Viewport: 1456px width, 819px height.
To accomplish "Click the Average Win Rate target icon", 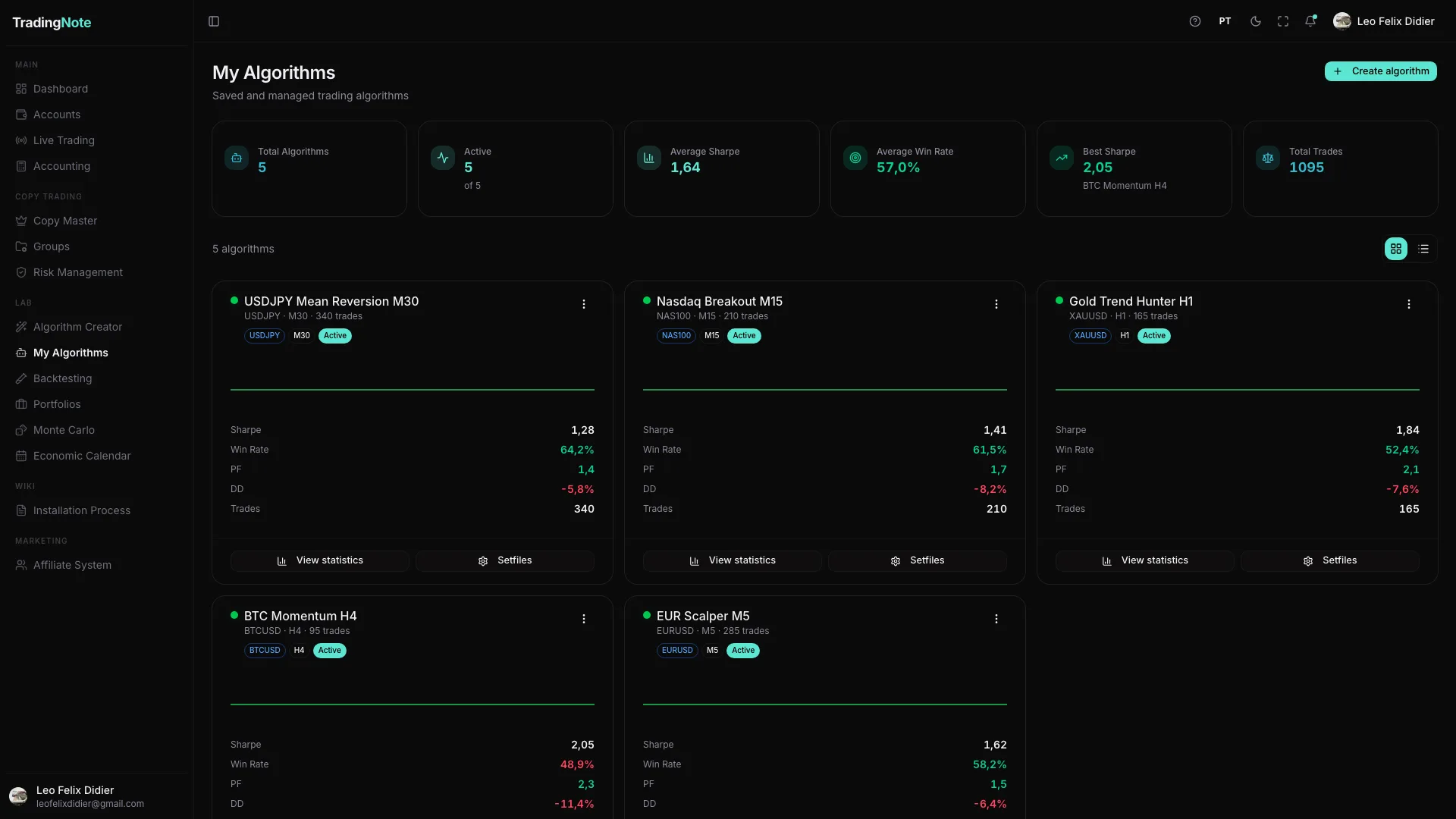I will coord(855,158).
